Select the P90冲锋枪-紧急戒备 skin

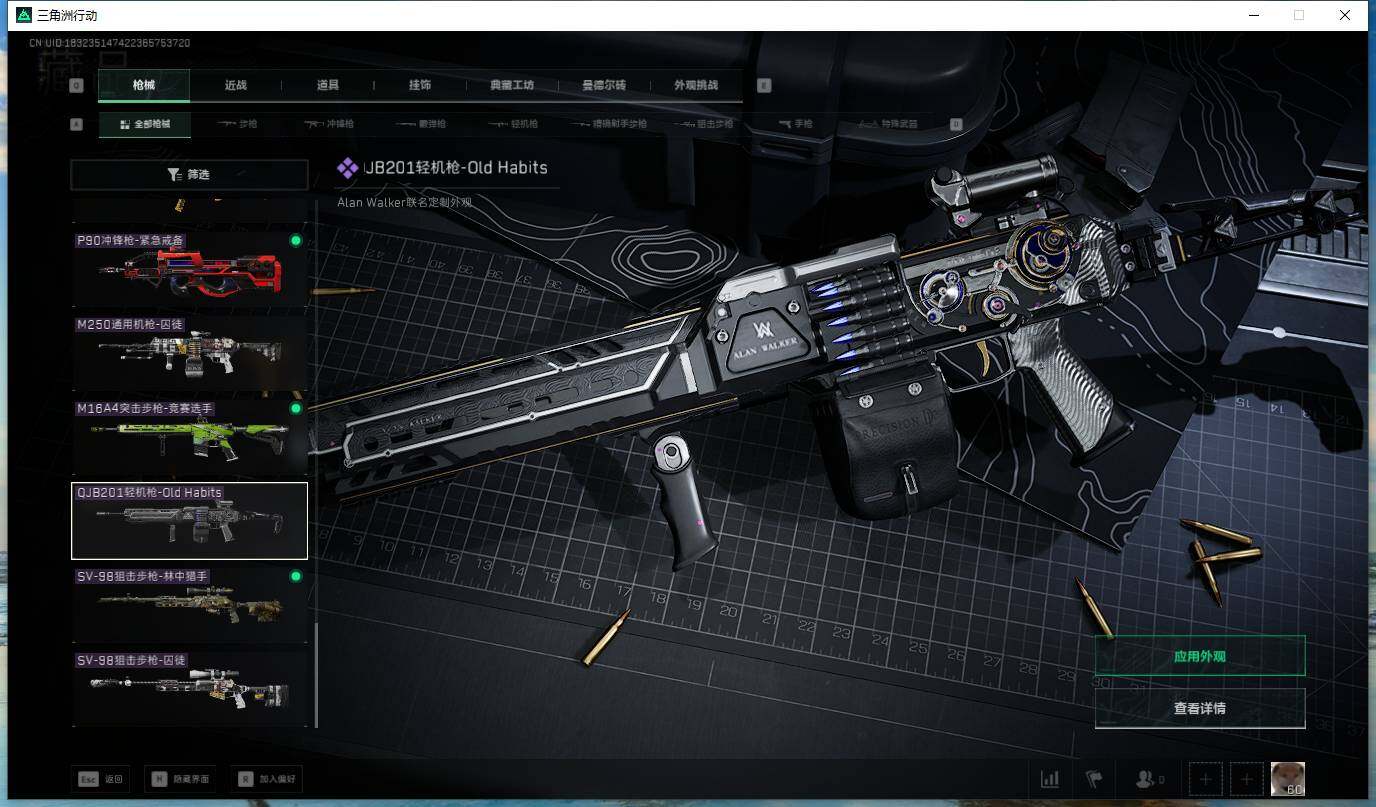coord(189,269)
